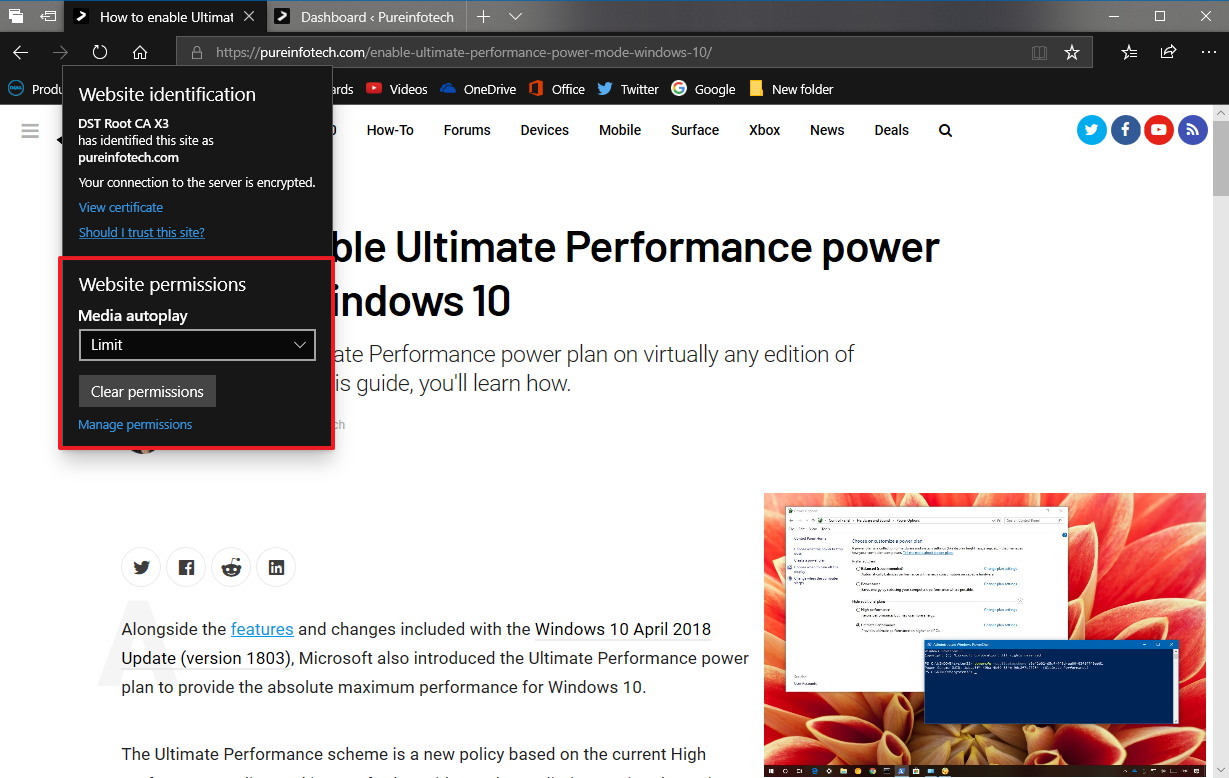Open Forums menu item
The image size is (1229, 778).
467,130
